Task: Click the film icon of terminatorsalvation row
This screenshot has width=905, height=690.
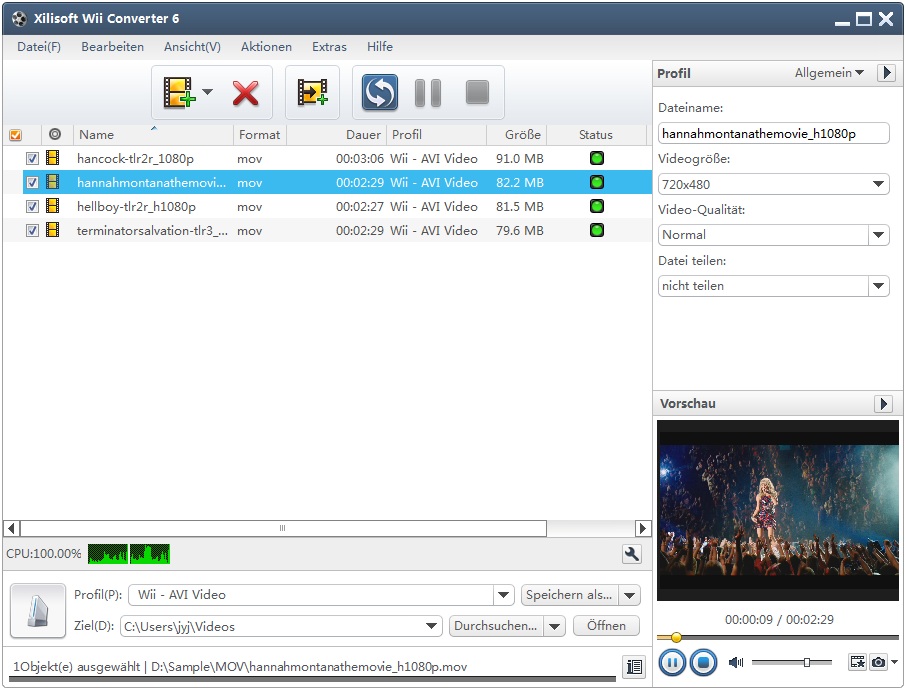Action: [53, 230]
